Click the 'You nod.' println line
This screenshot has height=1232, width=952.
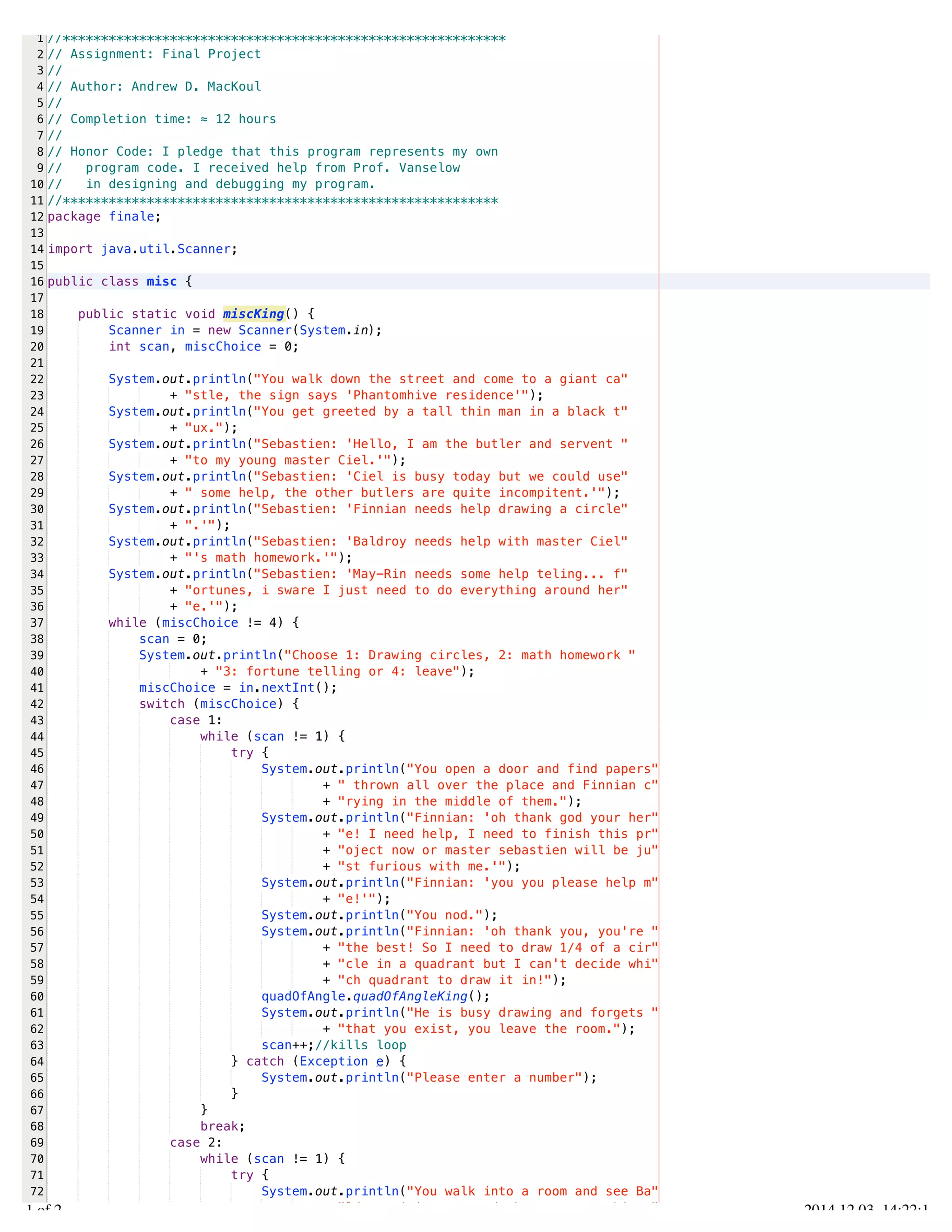(380, 915)
